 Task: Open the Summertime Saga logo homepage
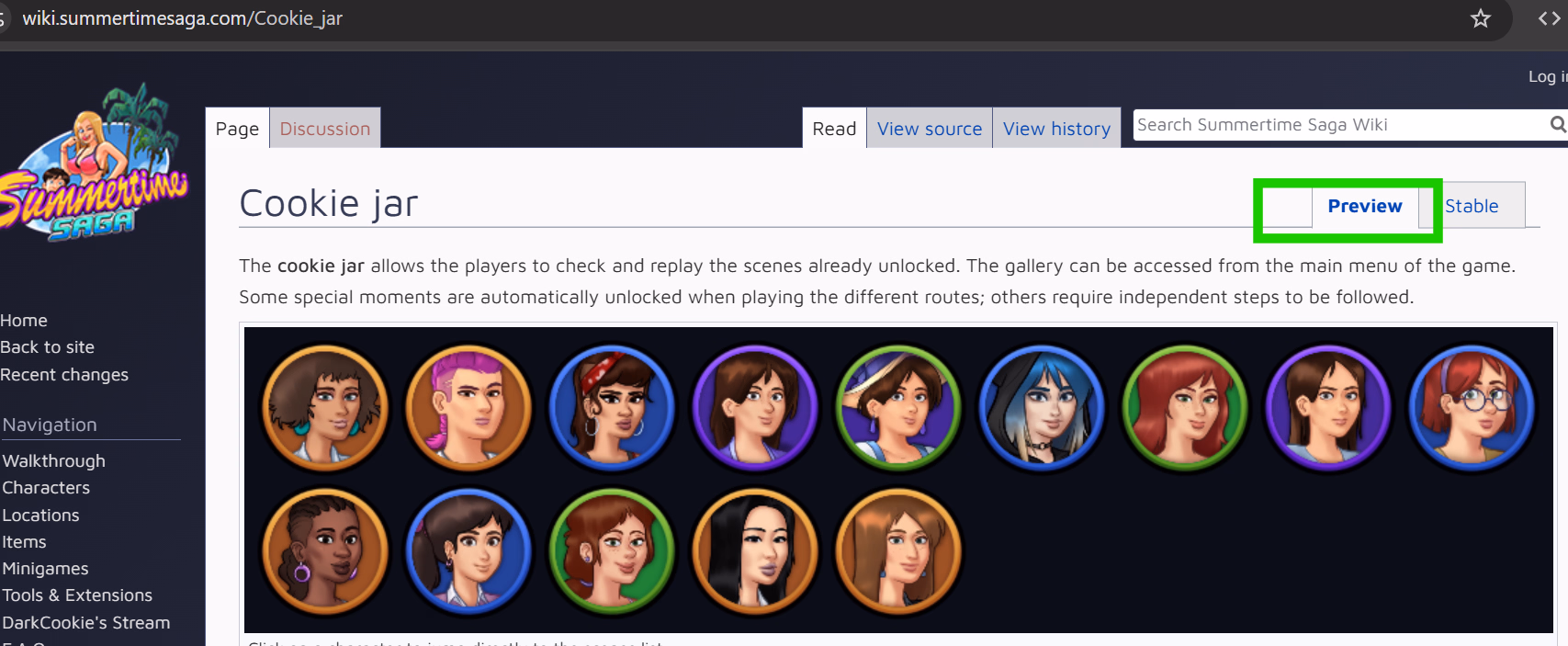94,165
